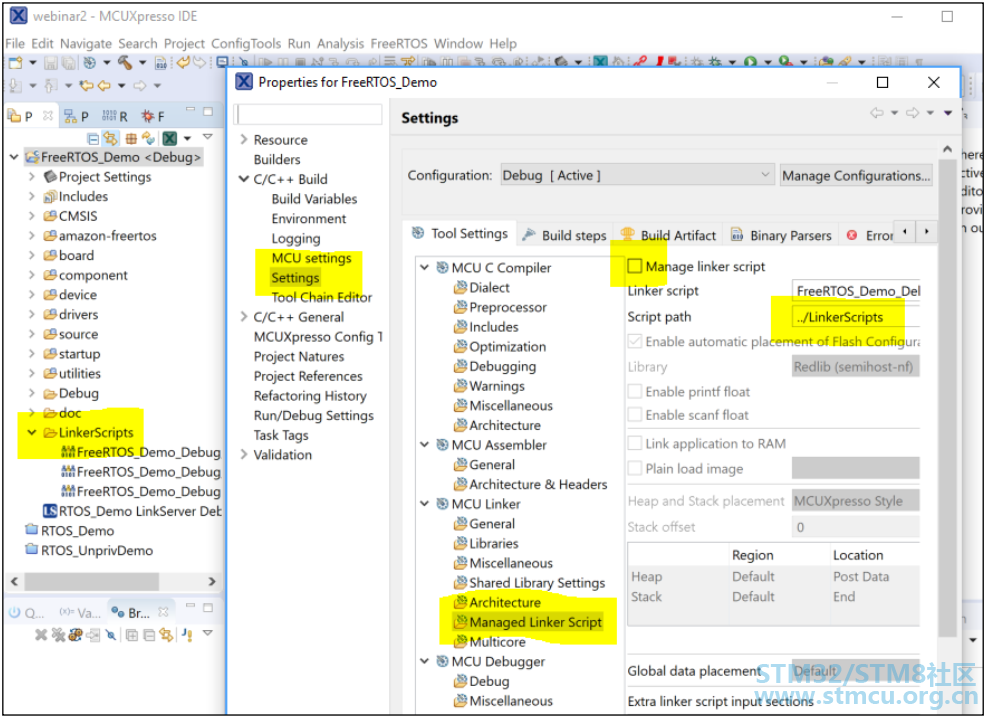Open the Library Redlib dropdown

[x=855, y=367]
